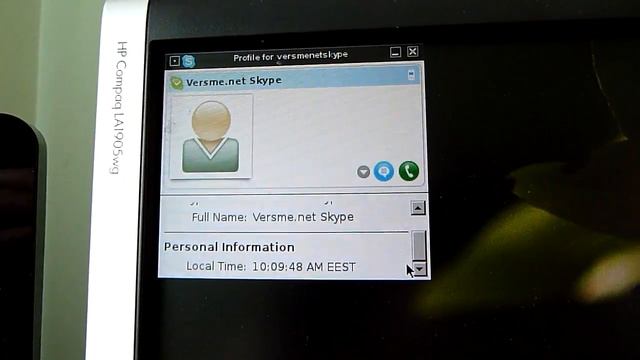Click Local Time value 10:09:48 AM EEST

pos(304,267)
